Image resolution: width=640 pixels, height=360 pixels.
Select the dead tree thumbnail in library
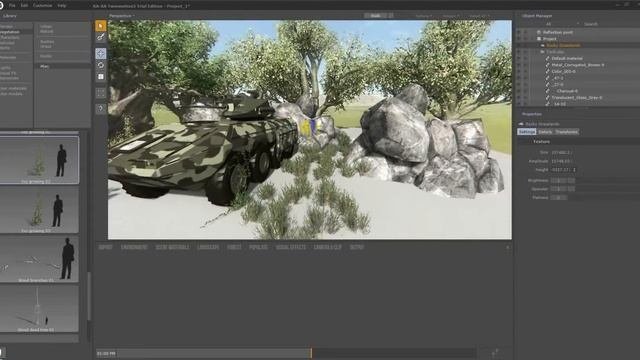click(39, 309)
